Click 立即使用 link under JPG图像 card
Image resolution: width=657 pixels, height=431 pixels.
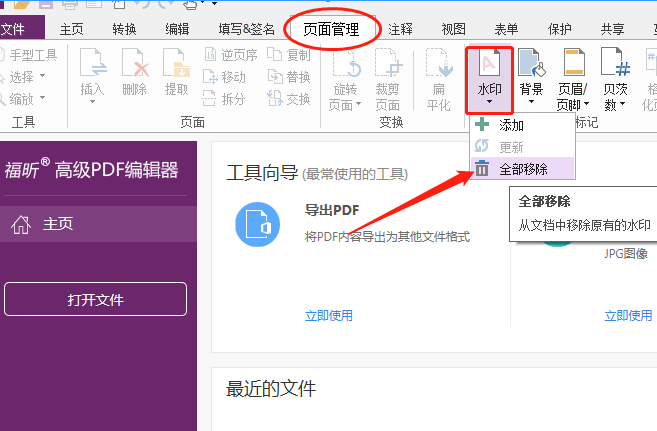click(x=629, y=315)
